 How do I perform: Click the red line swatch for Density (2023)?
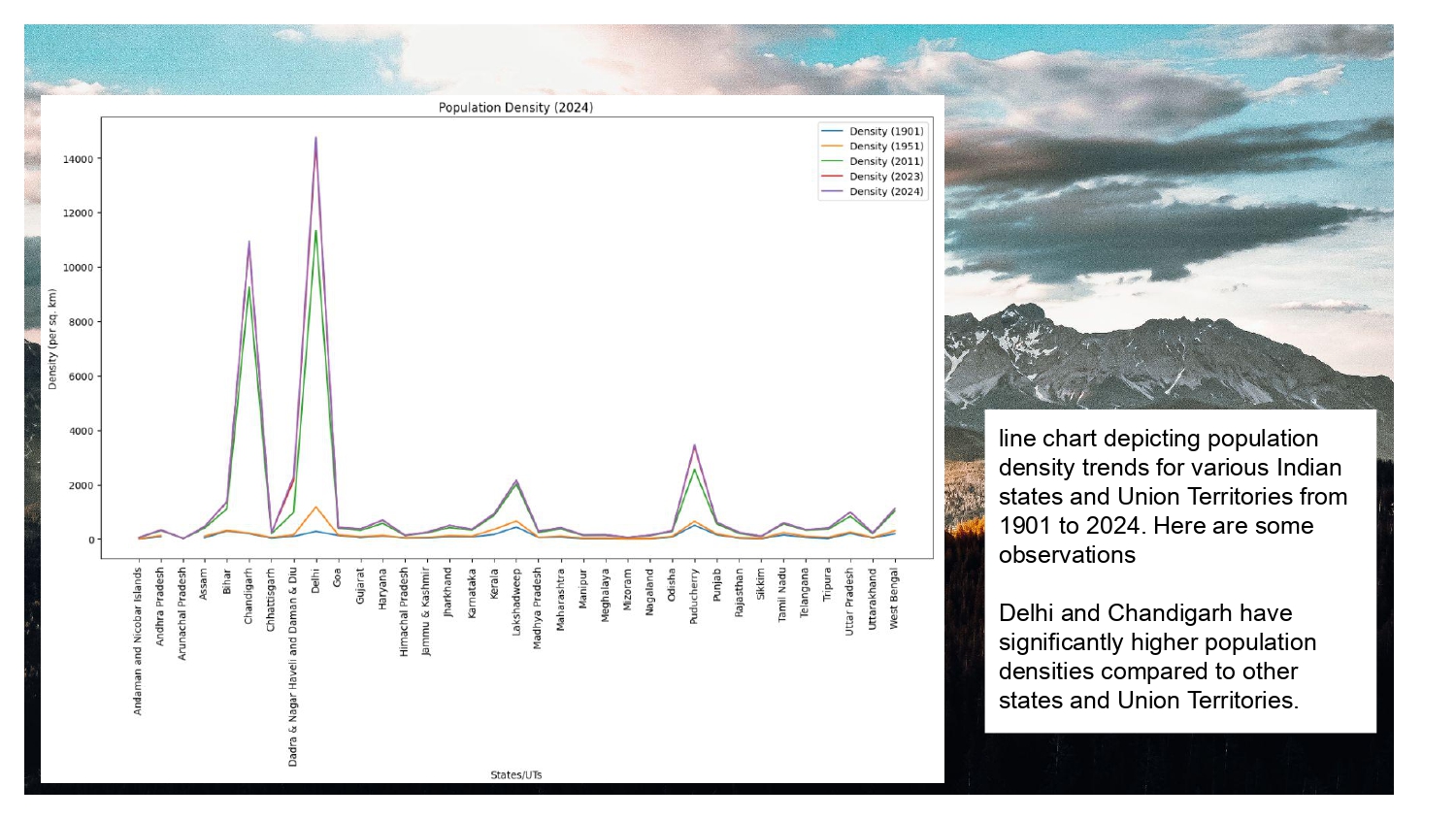[x=832, y=177]
